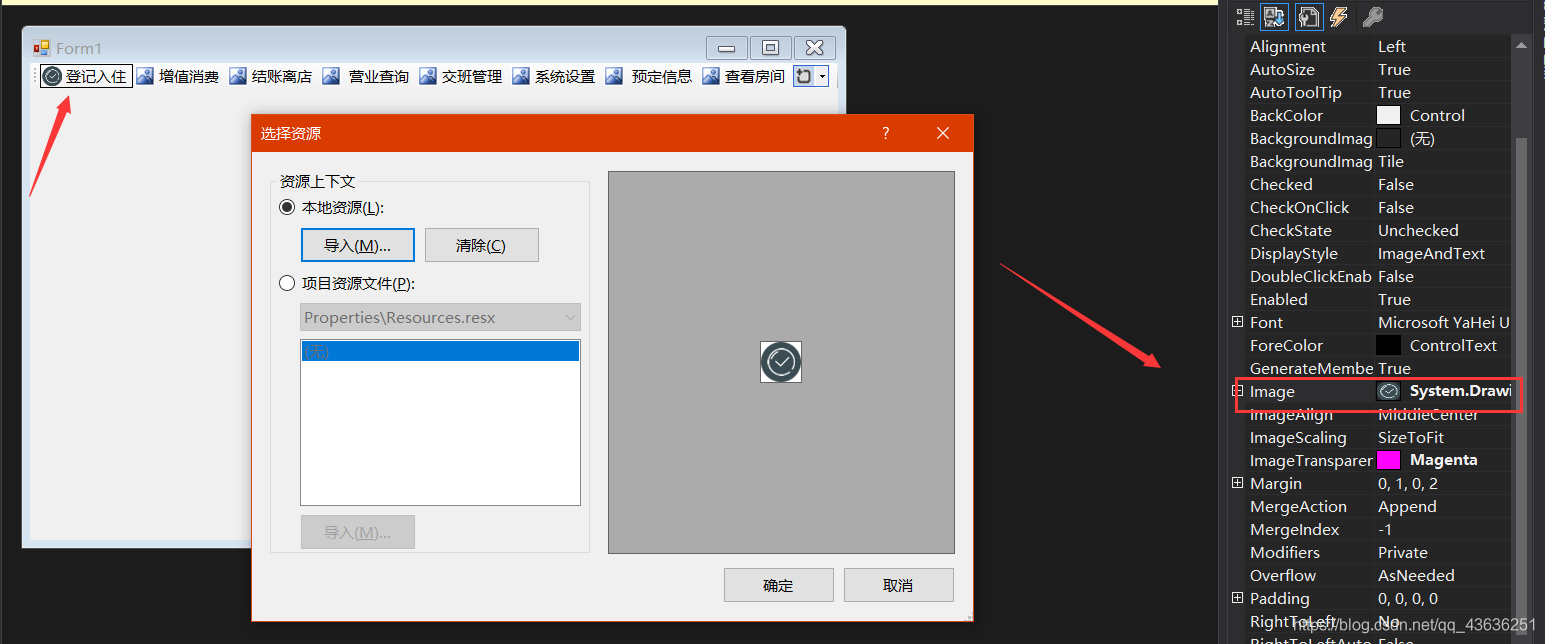This screenshot has height=644, width=1545.
Task: Click the Form1 window icon
Action: (x=41, y=48)
